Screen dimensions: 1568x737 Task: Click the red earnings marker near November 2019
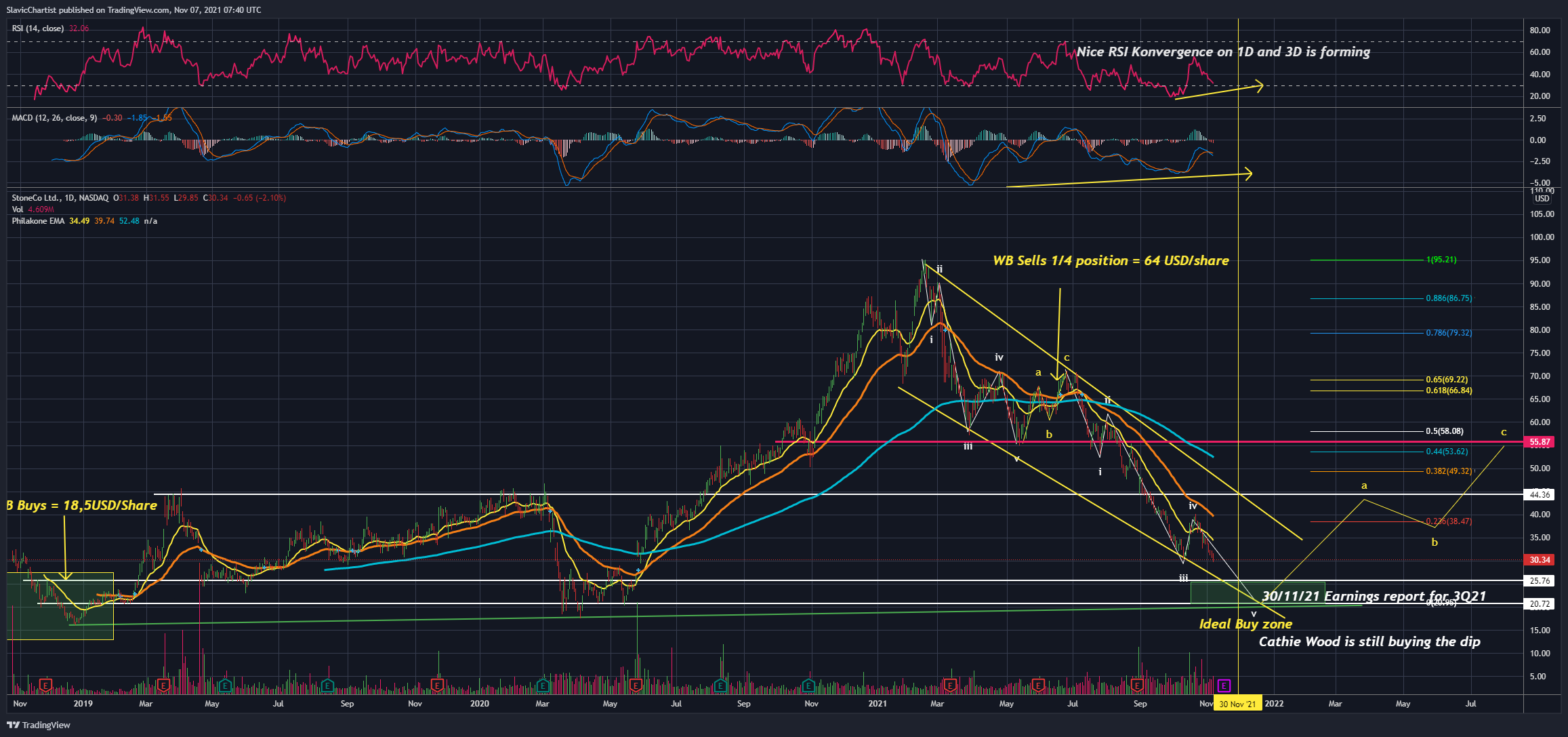click(x=438, y=685)
